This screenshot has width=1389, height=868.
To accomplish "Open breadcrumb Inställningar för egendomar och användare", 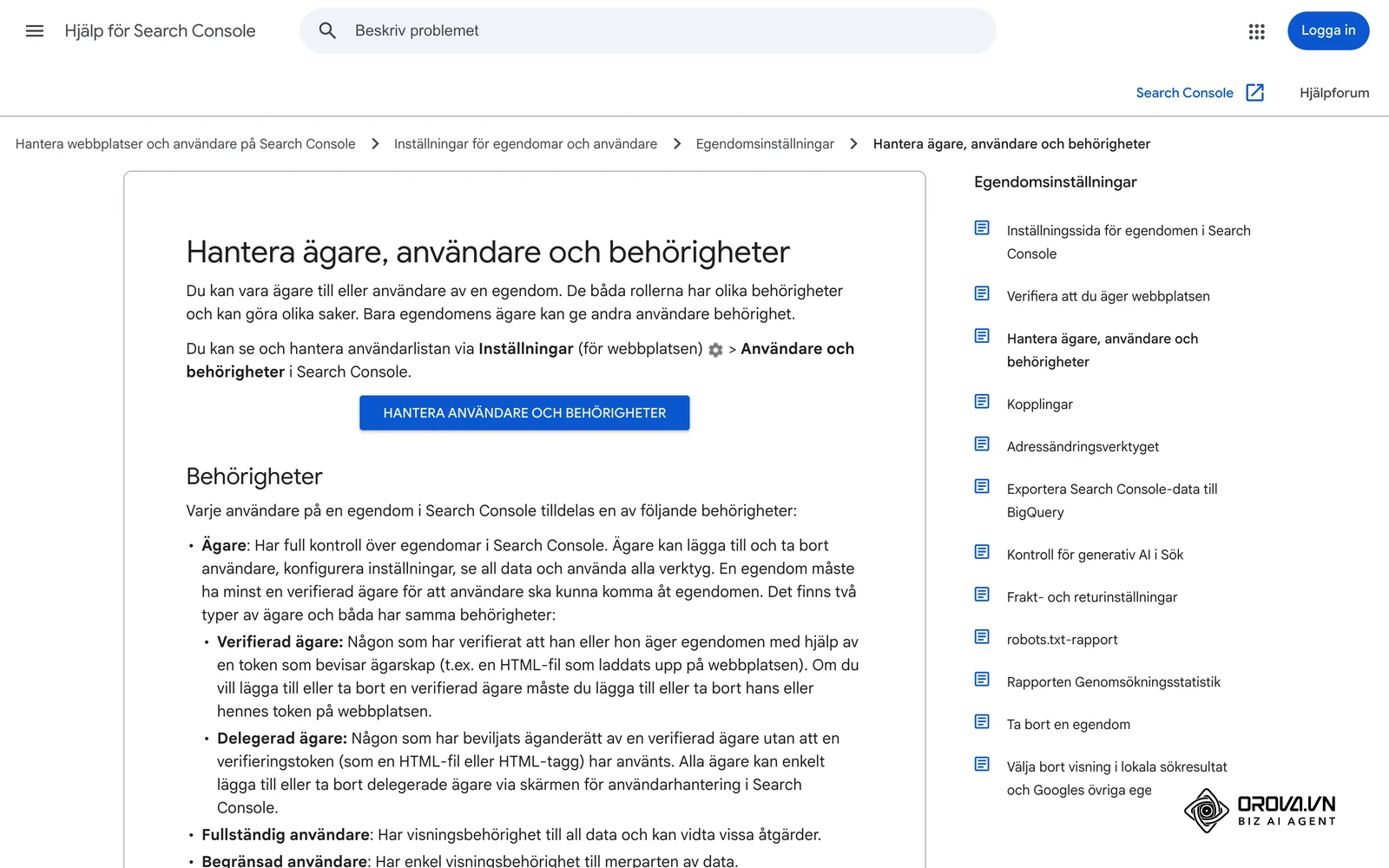I will (x=525, y=144).
